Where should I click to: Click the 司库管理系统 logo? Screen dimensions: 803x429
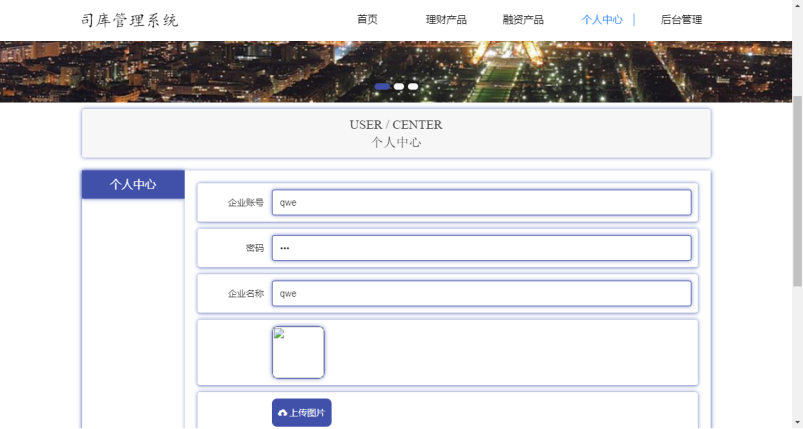tap(130, 20)
